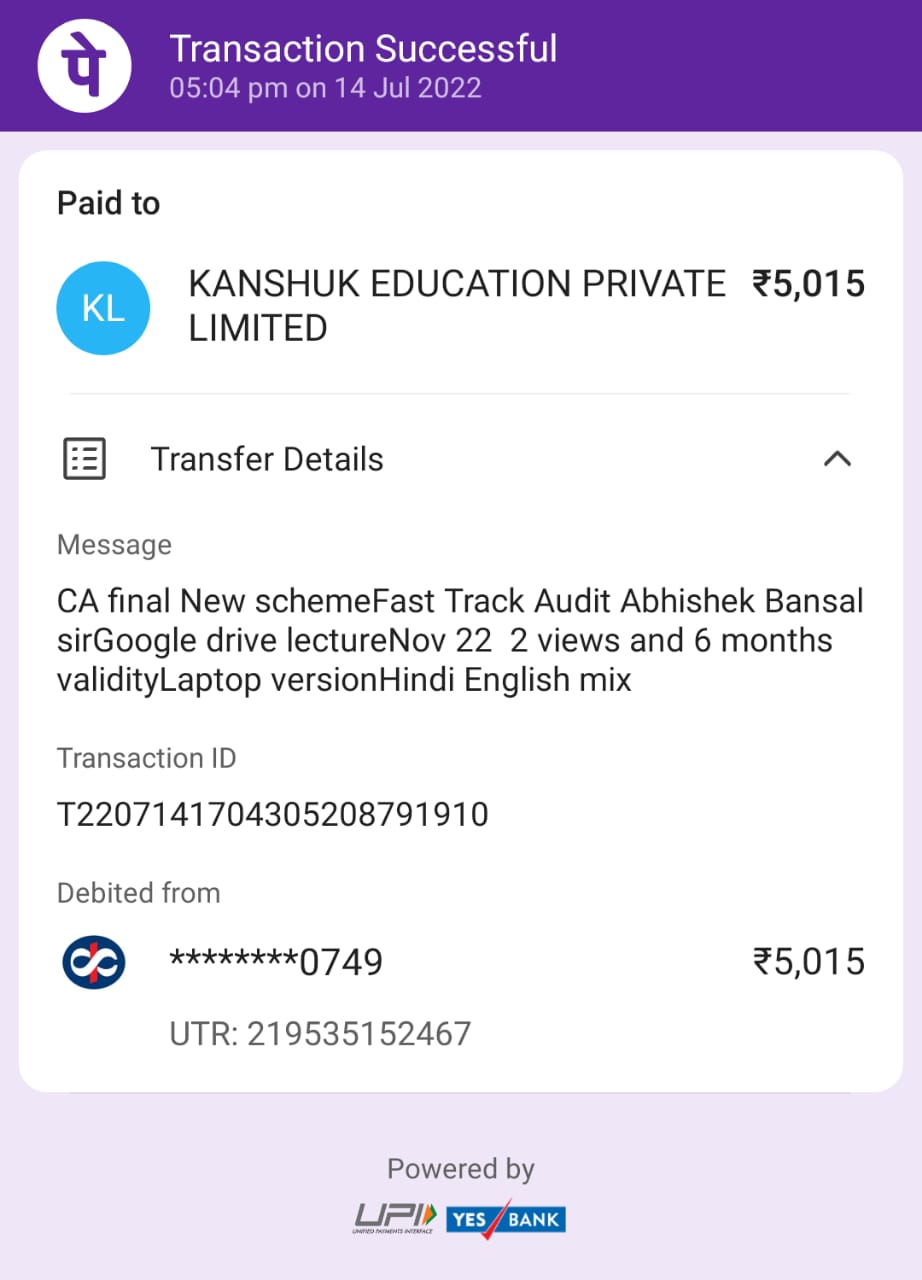Tap the debited ₹5,015 amount
This screenshot has height=1280, width=922.
pos(808,962)
